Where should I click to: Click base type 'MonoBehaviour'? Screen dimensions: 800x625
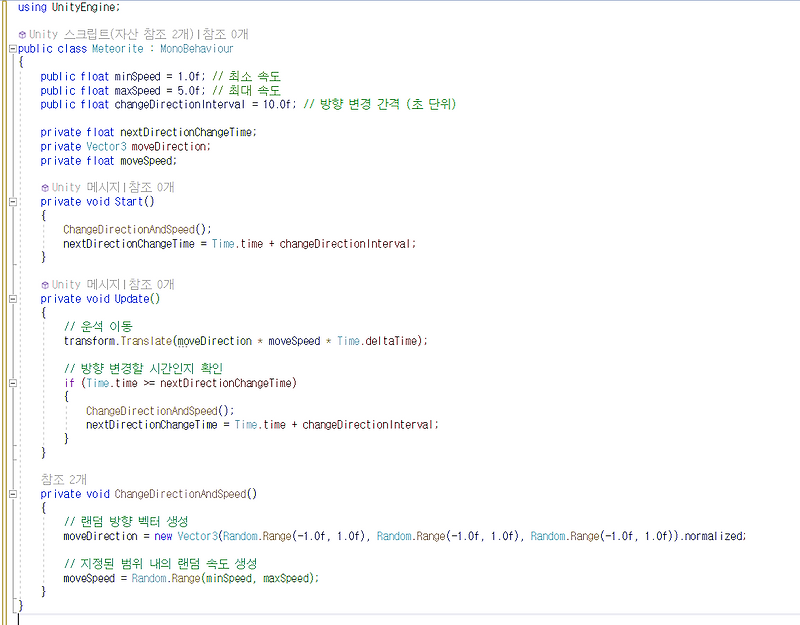196,48
